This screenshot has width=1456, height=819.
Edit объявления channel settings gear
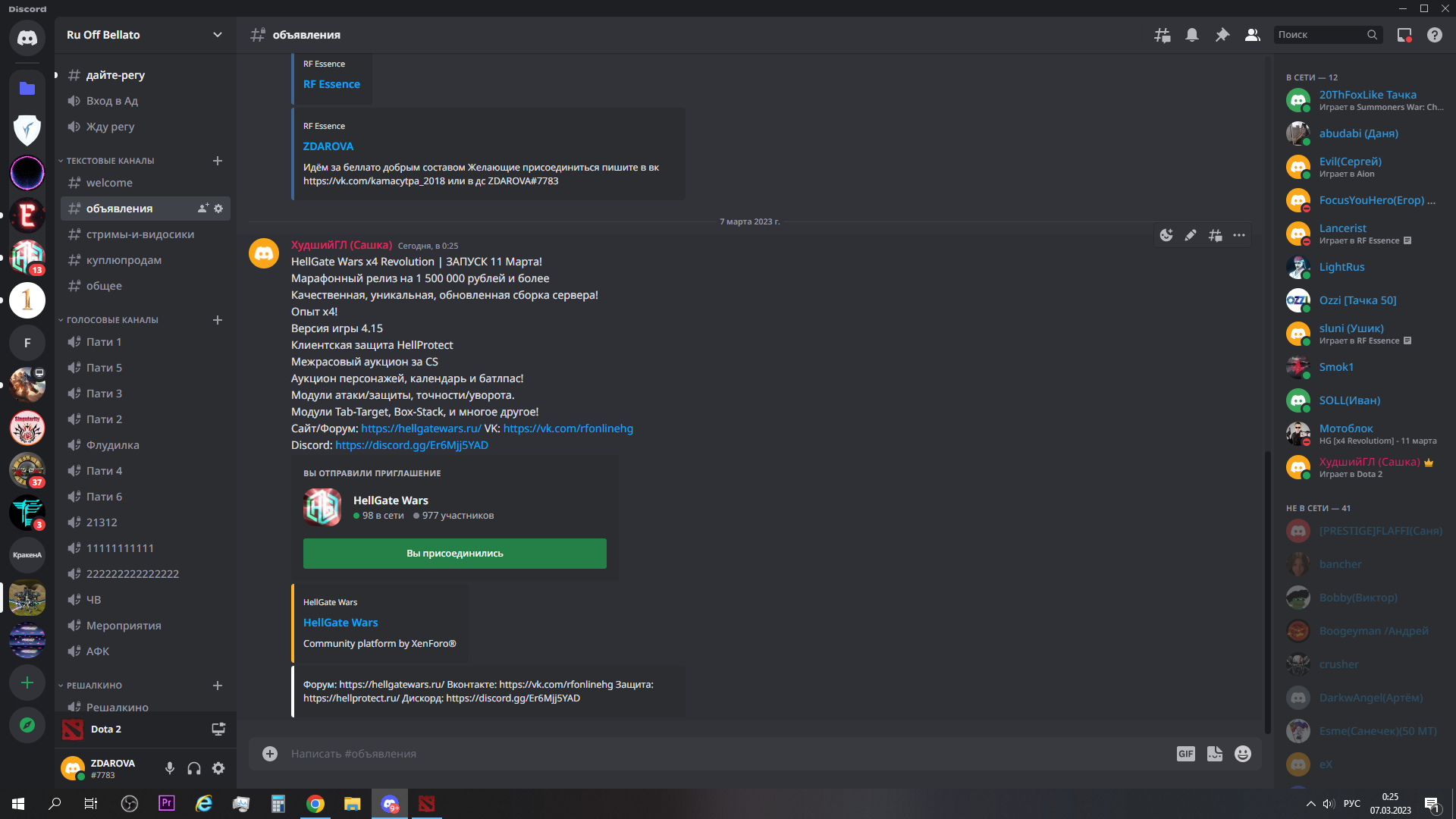tap(218, 209)
